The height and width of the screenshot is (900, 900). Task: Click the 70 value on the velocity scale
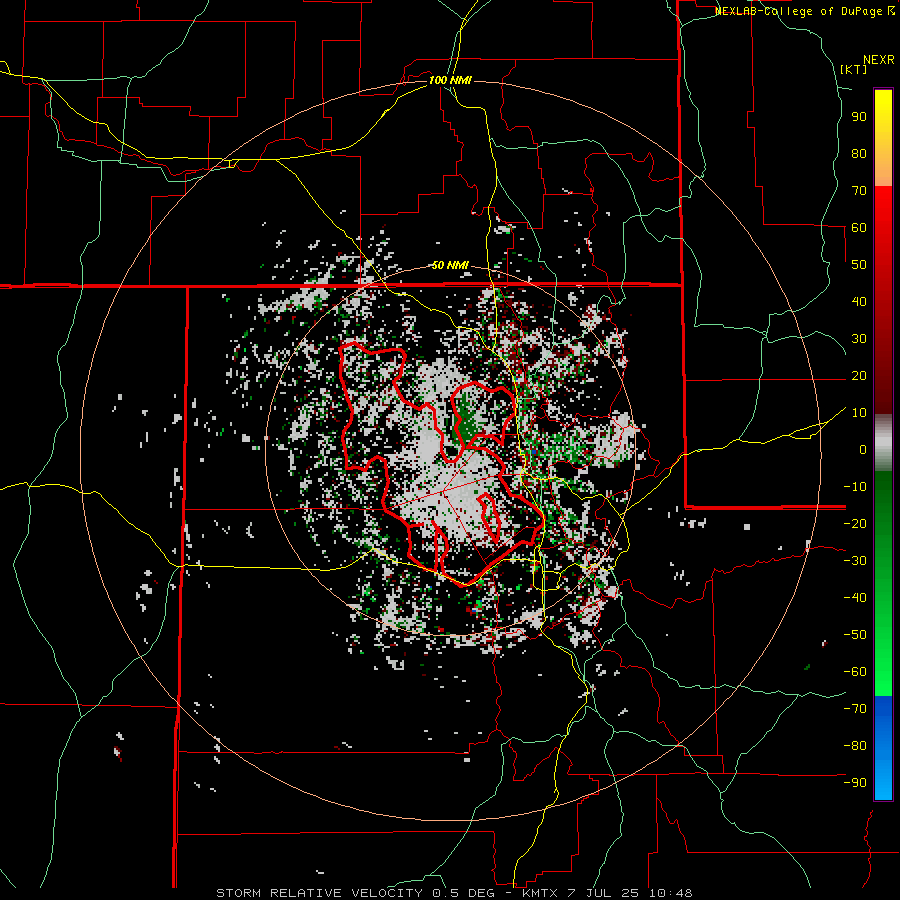859,191
